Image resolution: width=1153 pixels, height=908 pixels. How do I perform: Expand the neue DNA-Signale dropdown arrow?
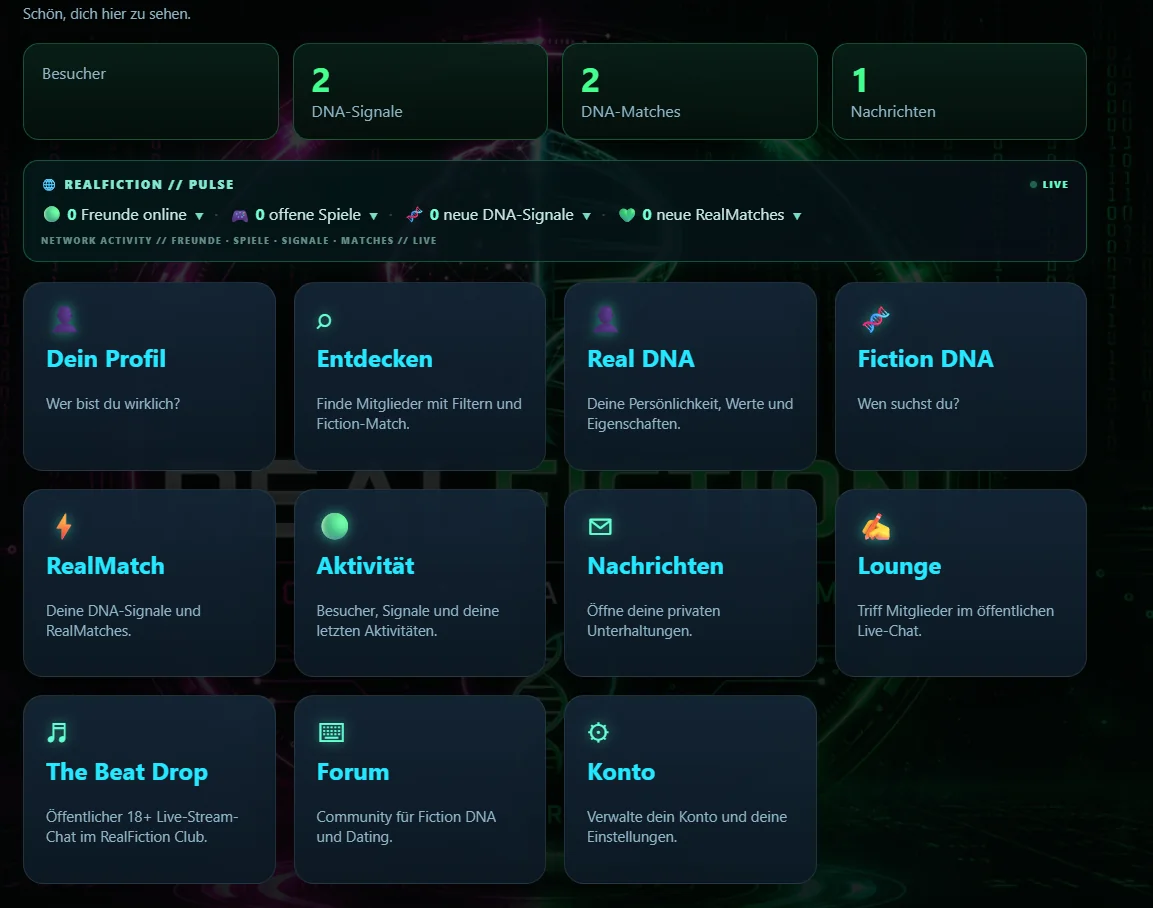[x=586, y=216]
